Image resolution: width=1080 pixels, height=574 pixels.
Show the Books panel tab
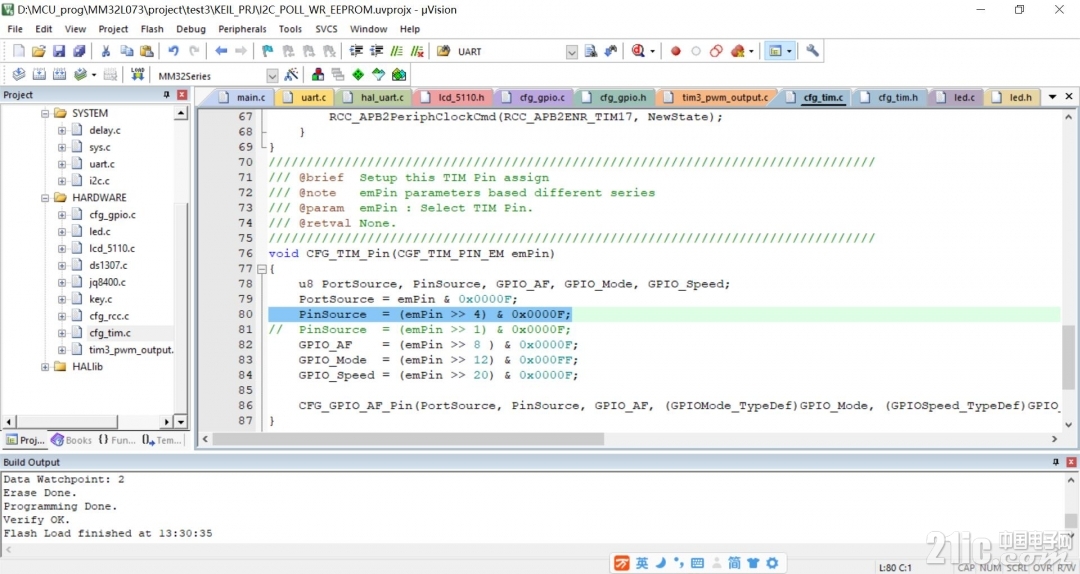pos(71,440)
